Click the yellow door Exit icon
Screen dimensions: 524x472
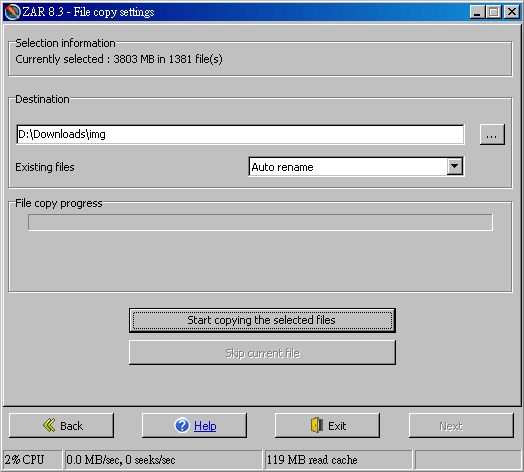click(x=317, y=425)
